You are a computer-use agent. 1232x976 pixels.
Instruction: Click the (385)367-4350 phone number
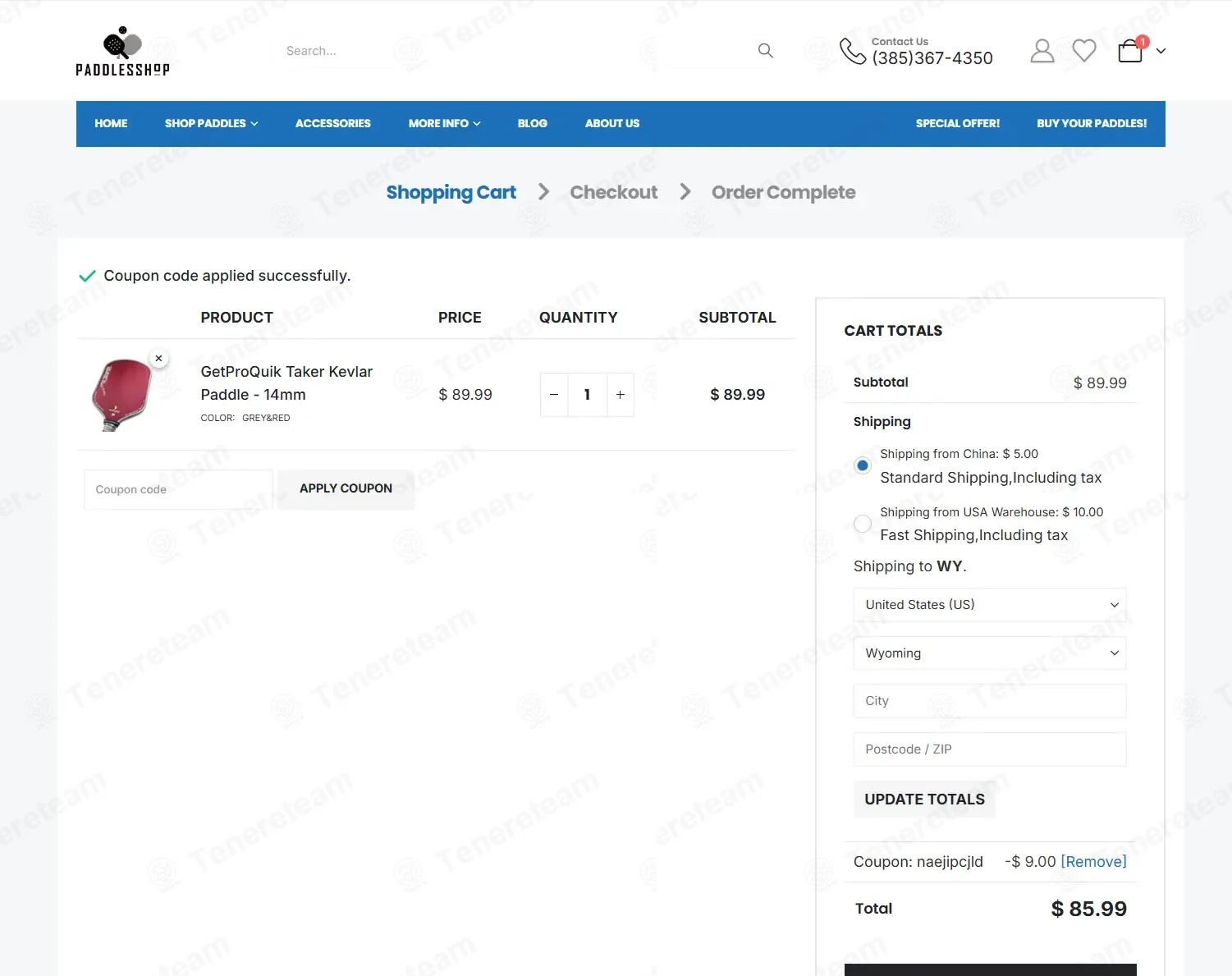pos(932,59)
